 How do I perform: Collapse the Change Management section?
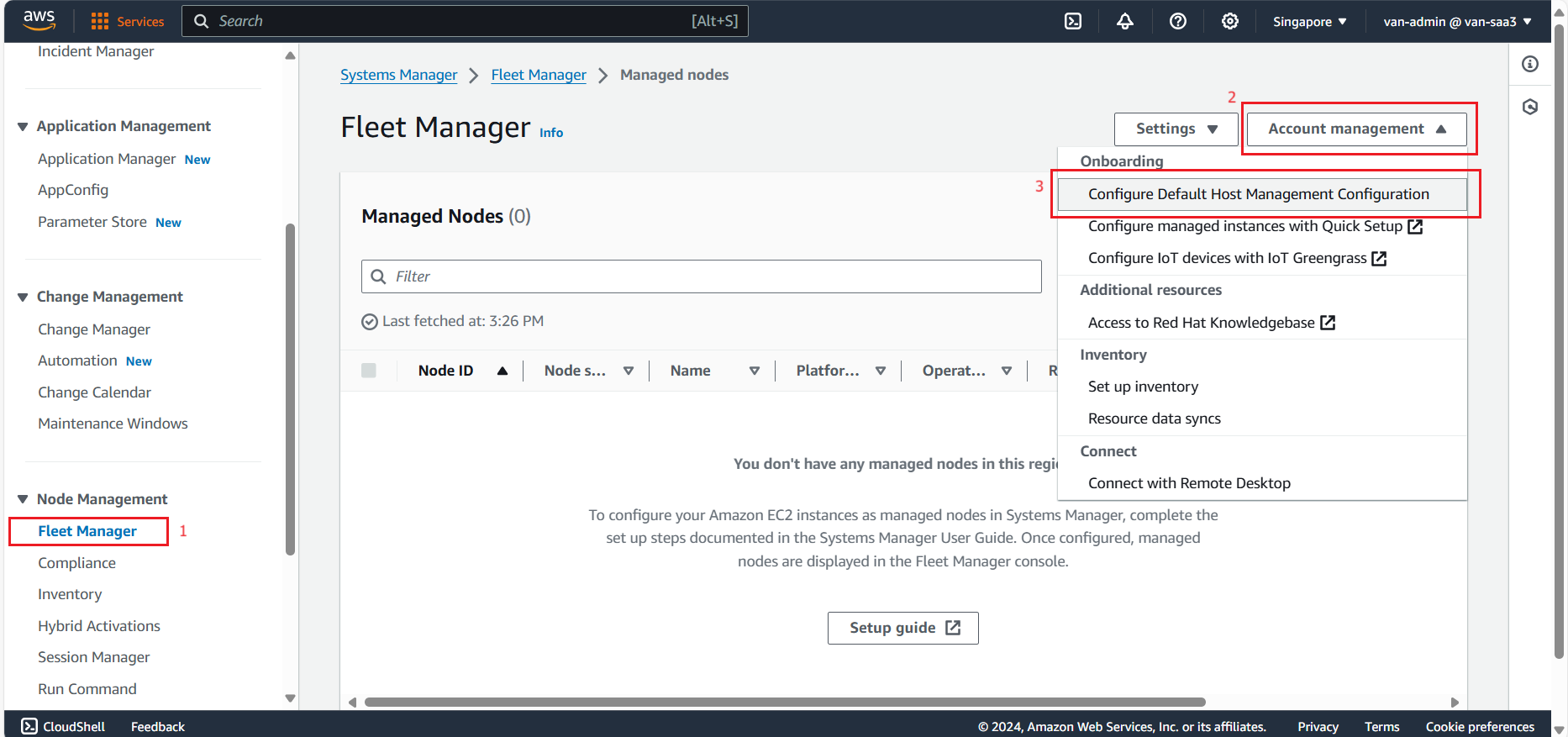pyautogui.click(x=23, y=297)
